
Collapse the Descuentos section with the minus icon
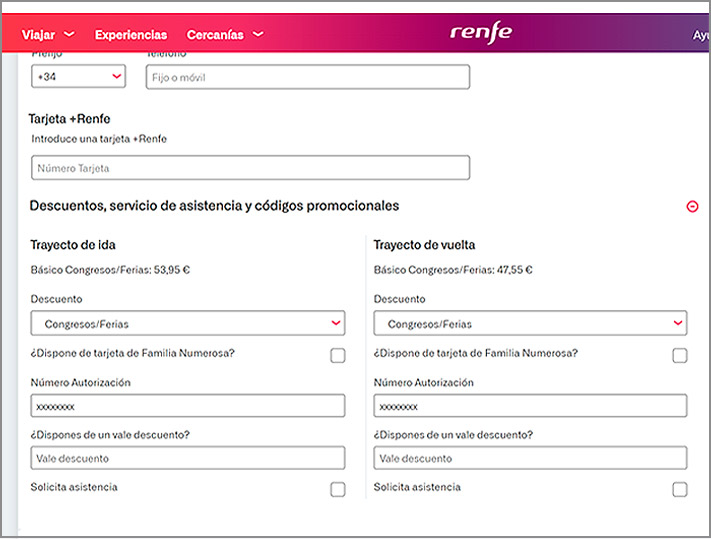point(692,206)
